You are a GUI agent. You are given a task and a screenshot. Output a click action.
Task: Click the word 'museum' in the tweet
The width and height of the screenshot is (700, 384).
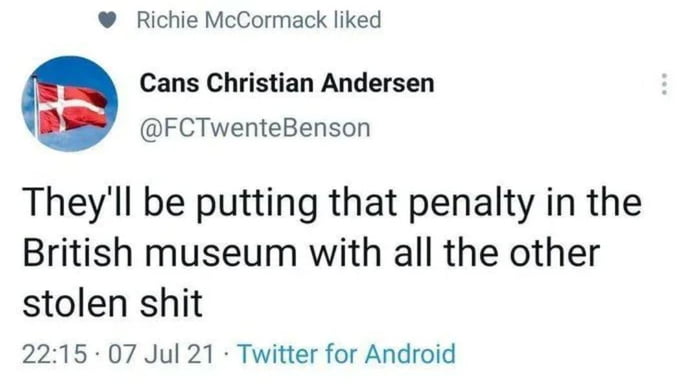pyautogui.click(x=221, y=254)
